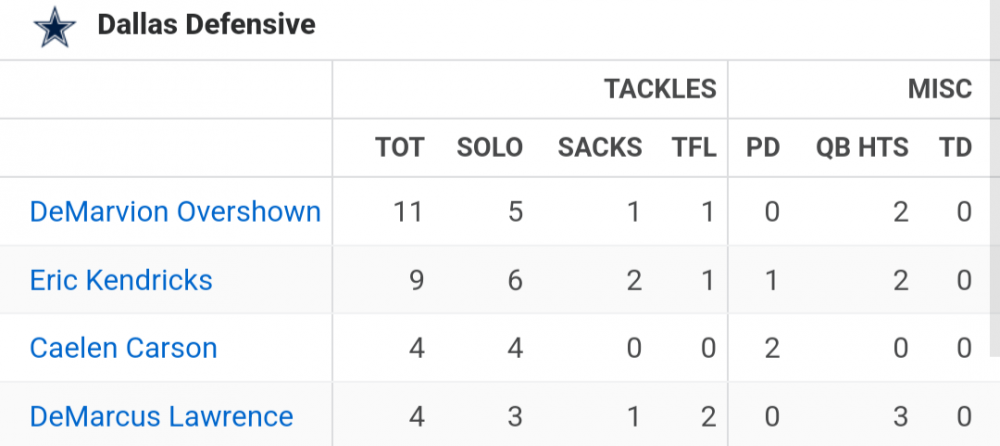Screen dimensions: 1000x446
Task: Click the Dallas Cowboys star logo
Action: [x=52, y=27]
